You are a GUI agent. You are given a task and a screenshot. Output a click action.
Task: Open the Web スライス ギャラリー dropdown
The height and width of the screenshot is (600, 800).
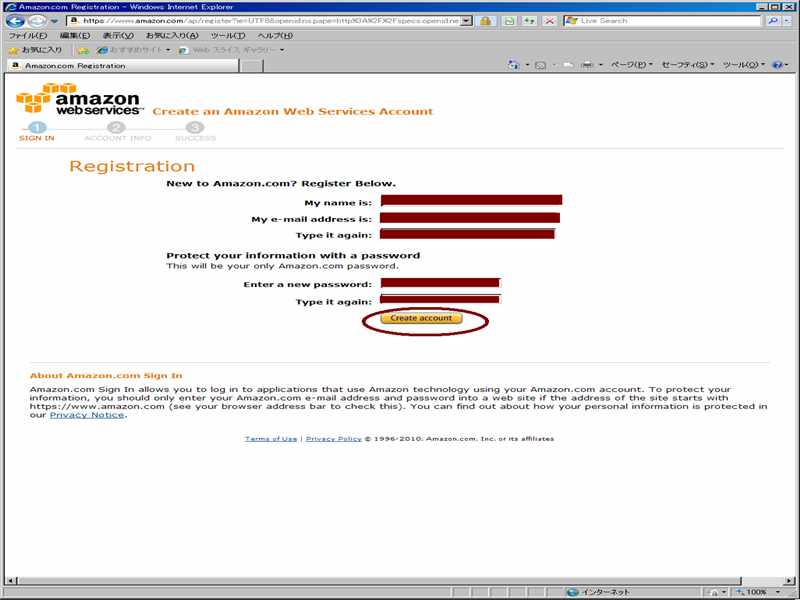(x=232, y=50)
